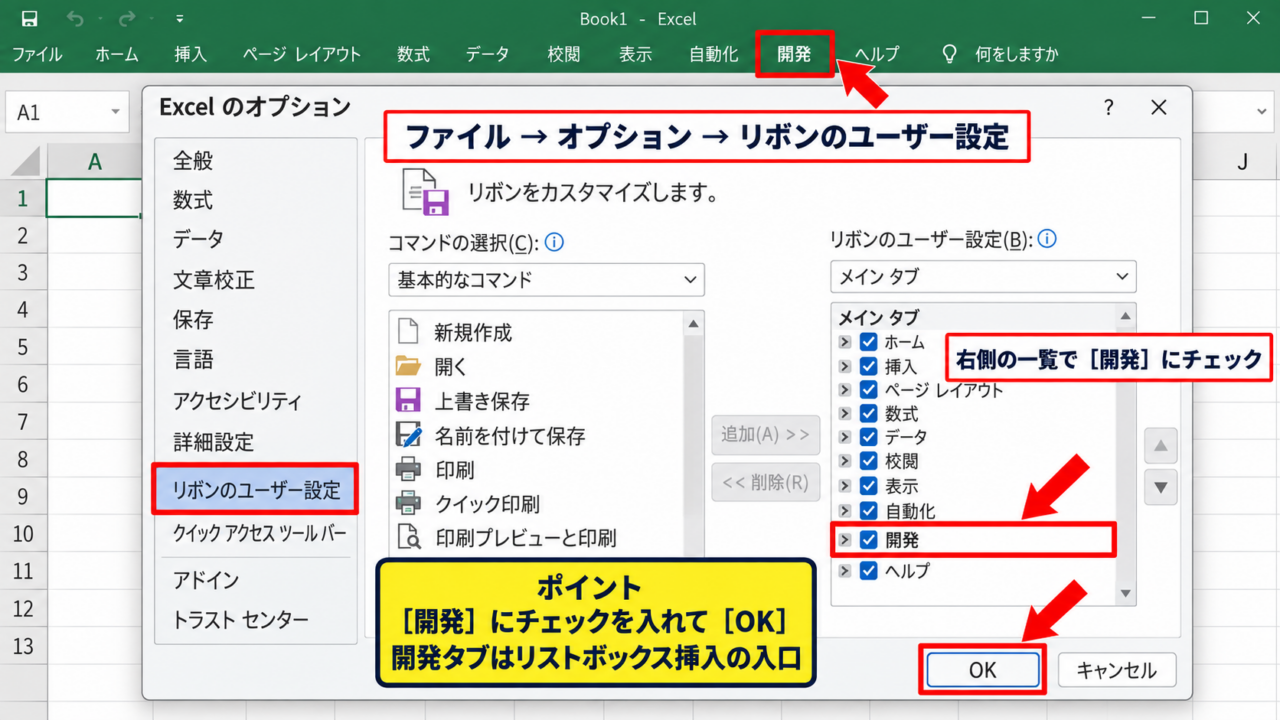
Task: Open the A1 name box dropdown
Action: pyautogui.click(x=116, y=112)
